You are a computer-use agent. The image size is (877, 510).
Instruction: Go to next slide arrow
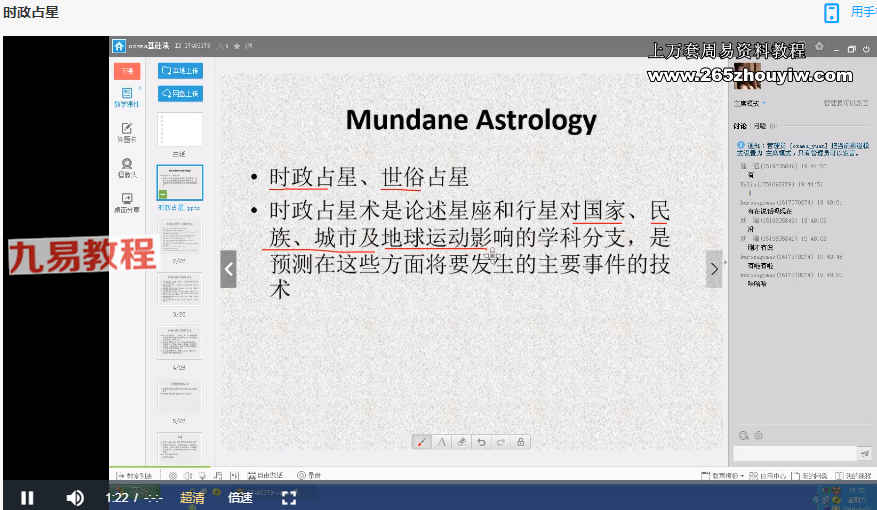[x=714, y=269]
